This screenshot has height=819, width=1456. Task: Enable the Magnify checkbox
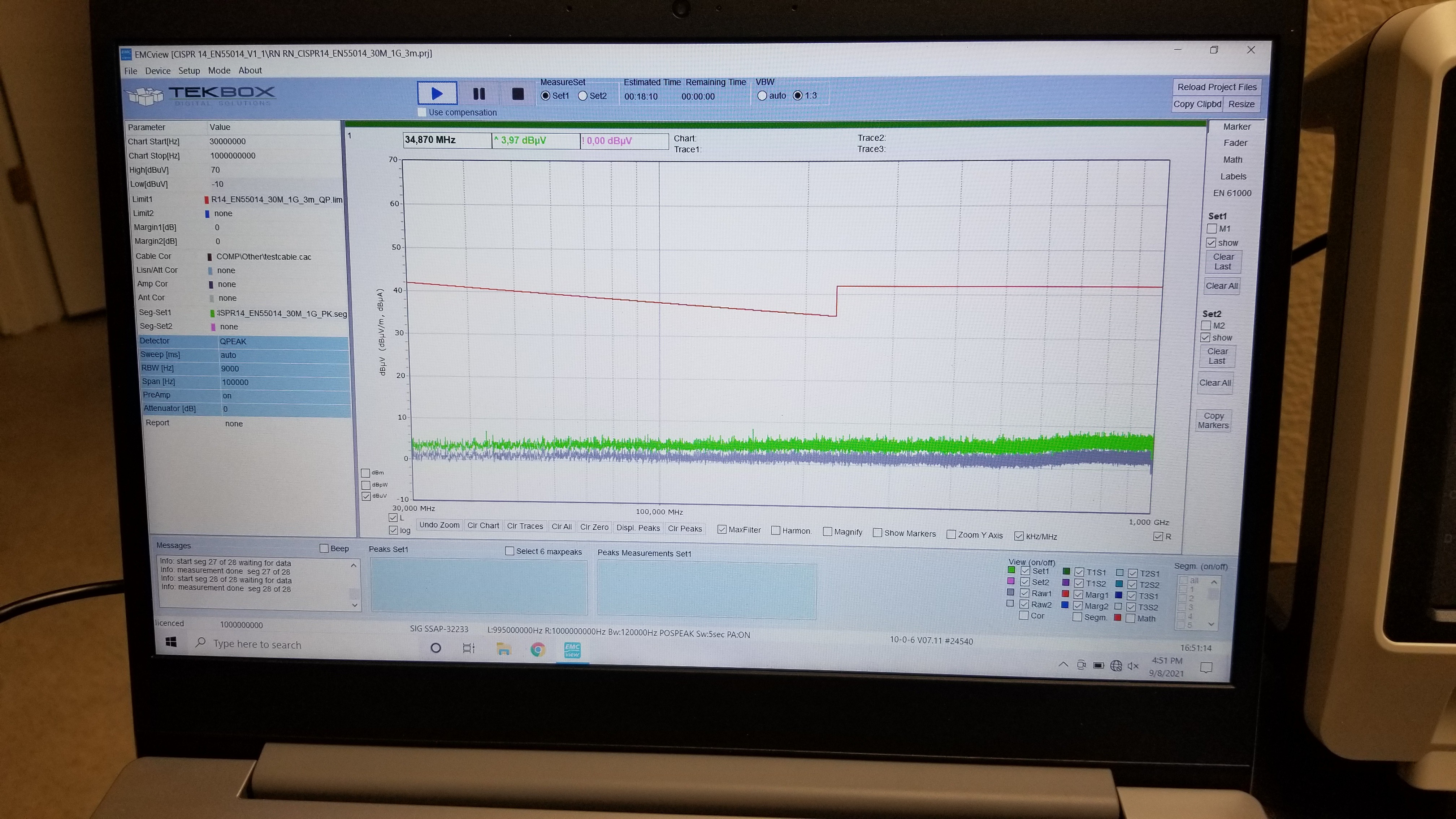(827, 531)
